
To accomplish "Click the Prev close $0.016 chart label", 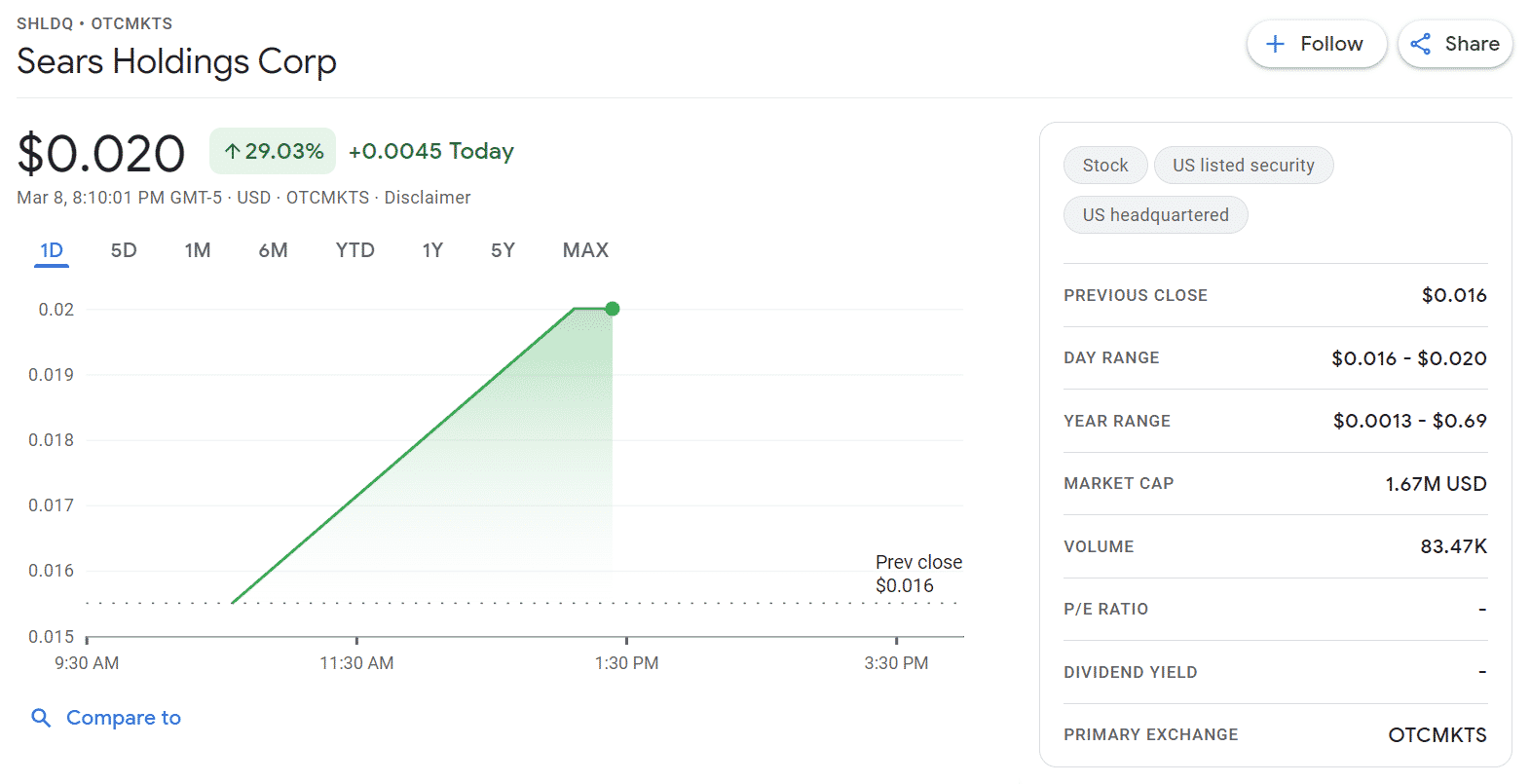I will pyautogui.click(x=918, y=574).
